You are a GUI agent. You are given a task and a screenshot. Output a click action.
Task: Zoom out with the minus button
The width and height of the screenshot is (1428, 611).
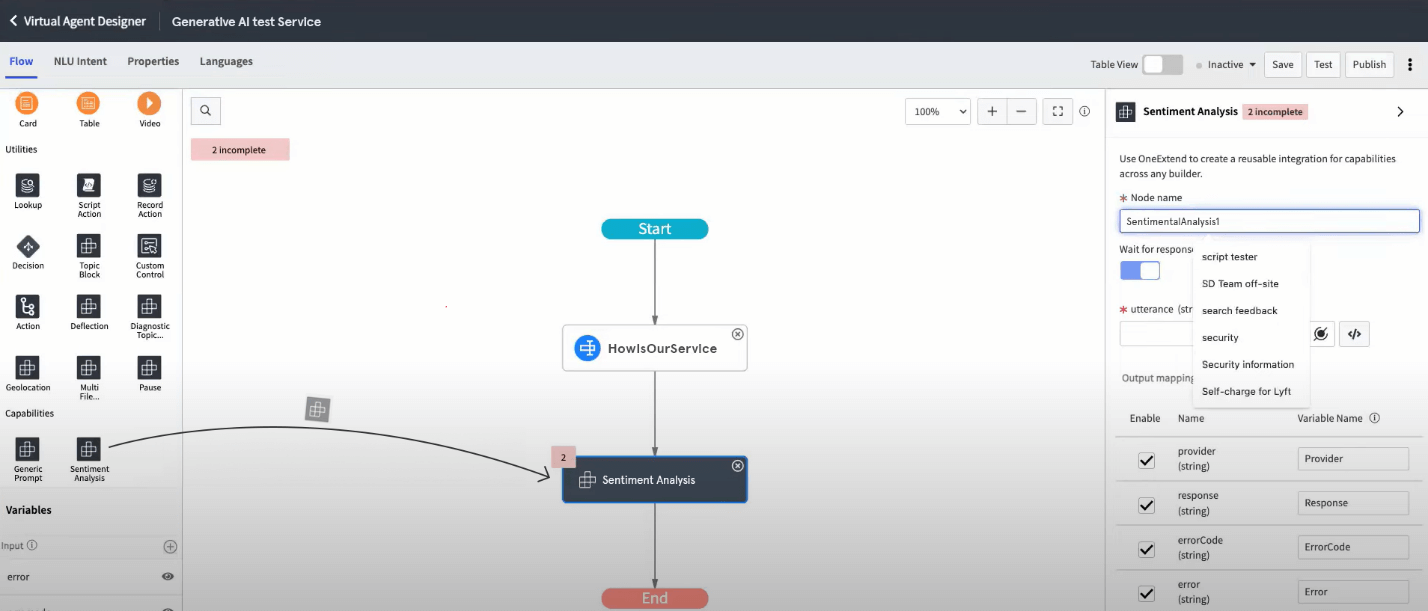tap(1020, 111)
